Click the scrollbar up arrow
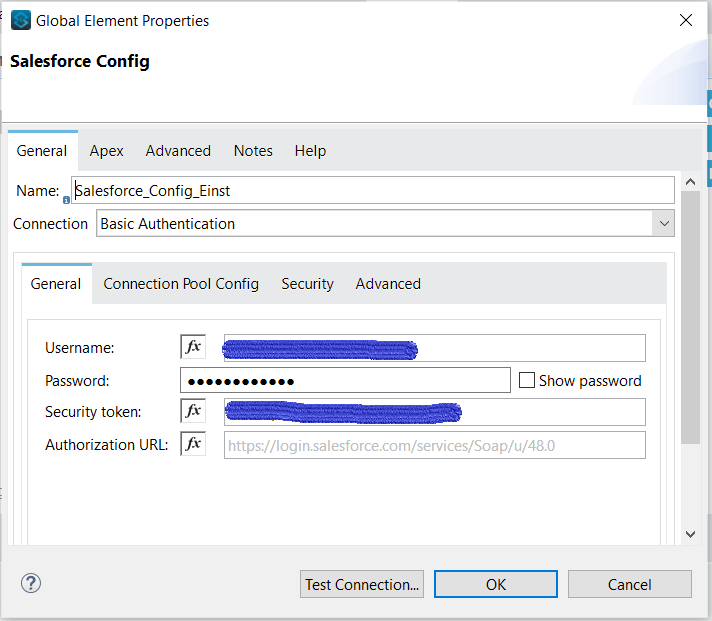The height and width of the screenshot is (621, 712). click(691, 182)
